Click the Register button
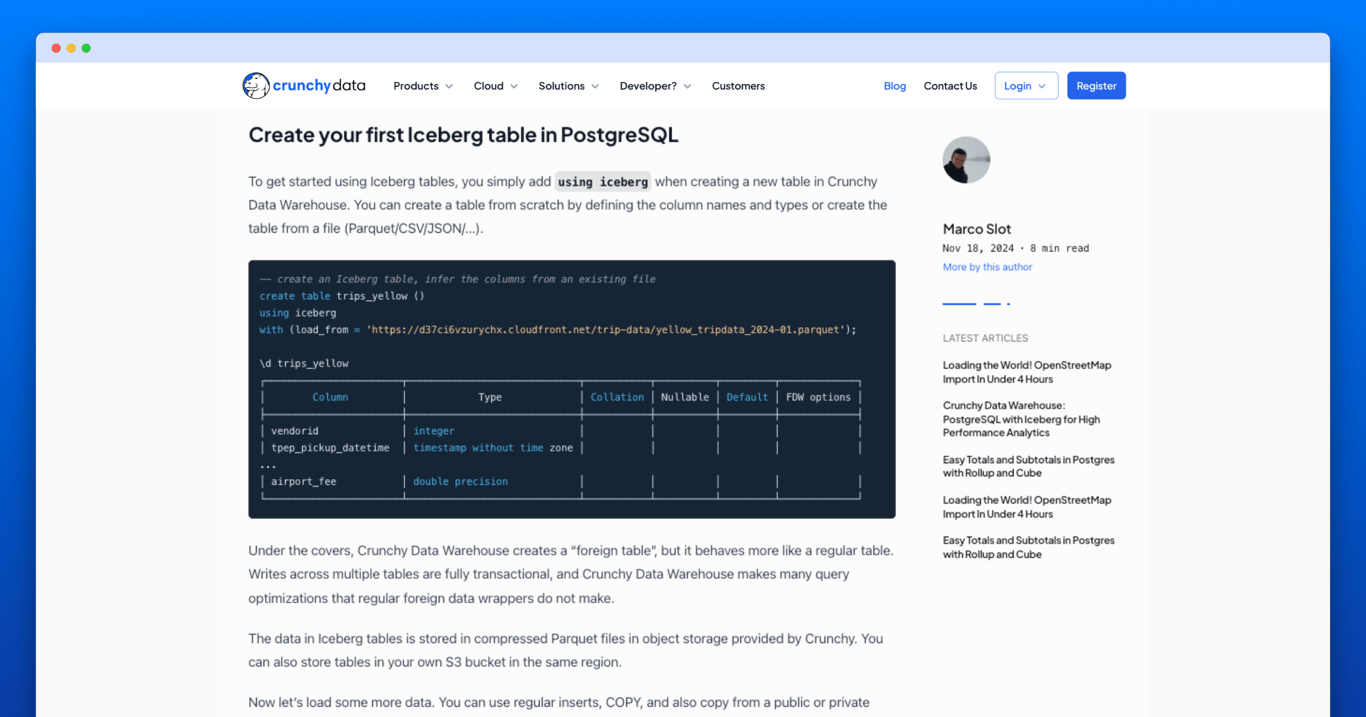 (x=1096, y=86)
